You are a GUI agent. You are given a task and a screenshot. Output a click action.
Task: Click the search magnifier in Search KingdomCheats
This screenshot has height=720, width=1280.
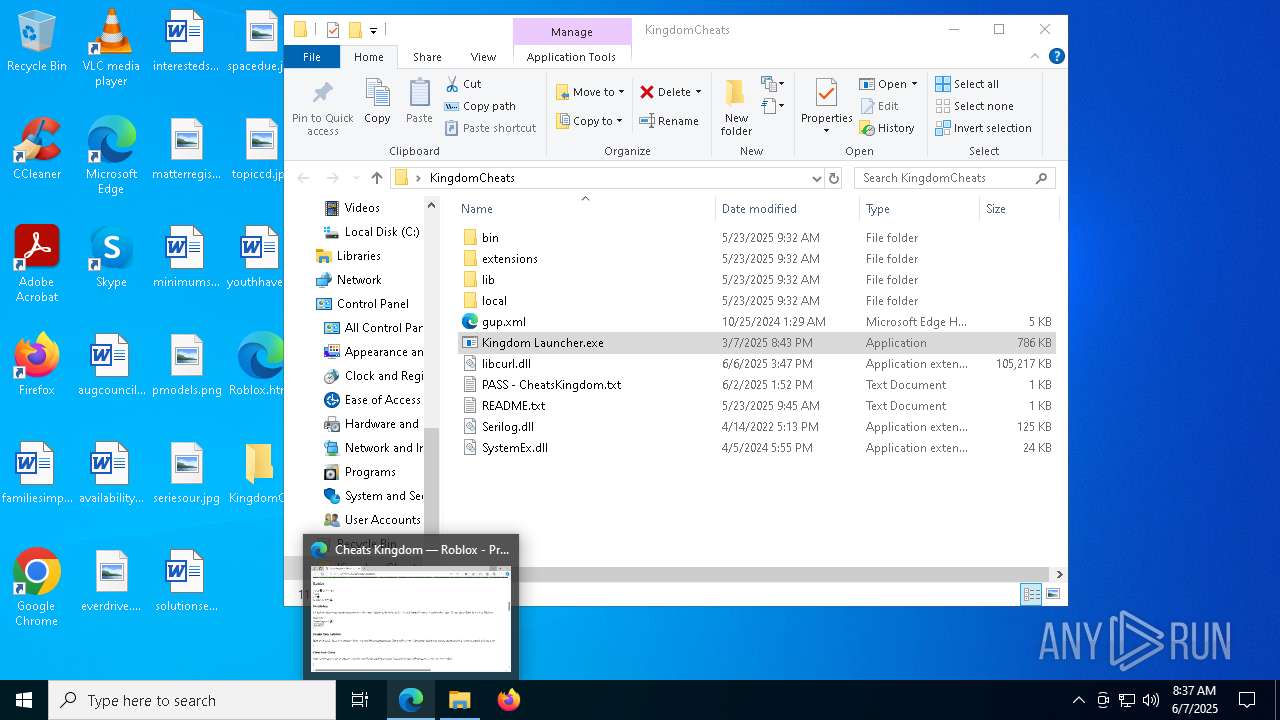[1041, 178]
